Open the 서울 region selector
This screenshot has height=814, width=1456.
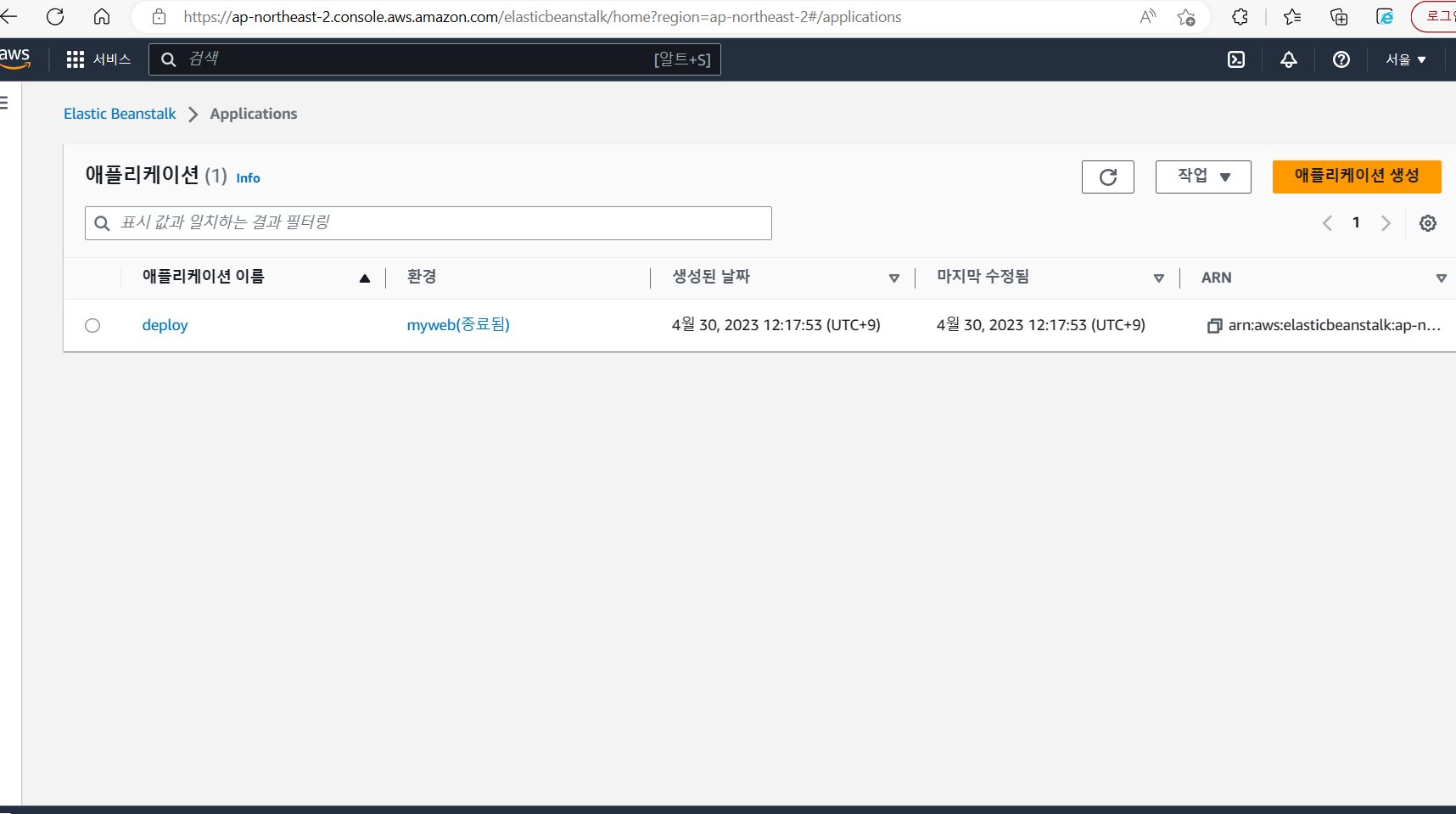click(1406, 59)
